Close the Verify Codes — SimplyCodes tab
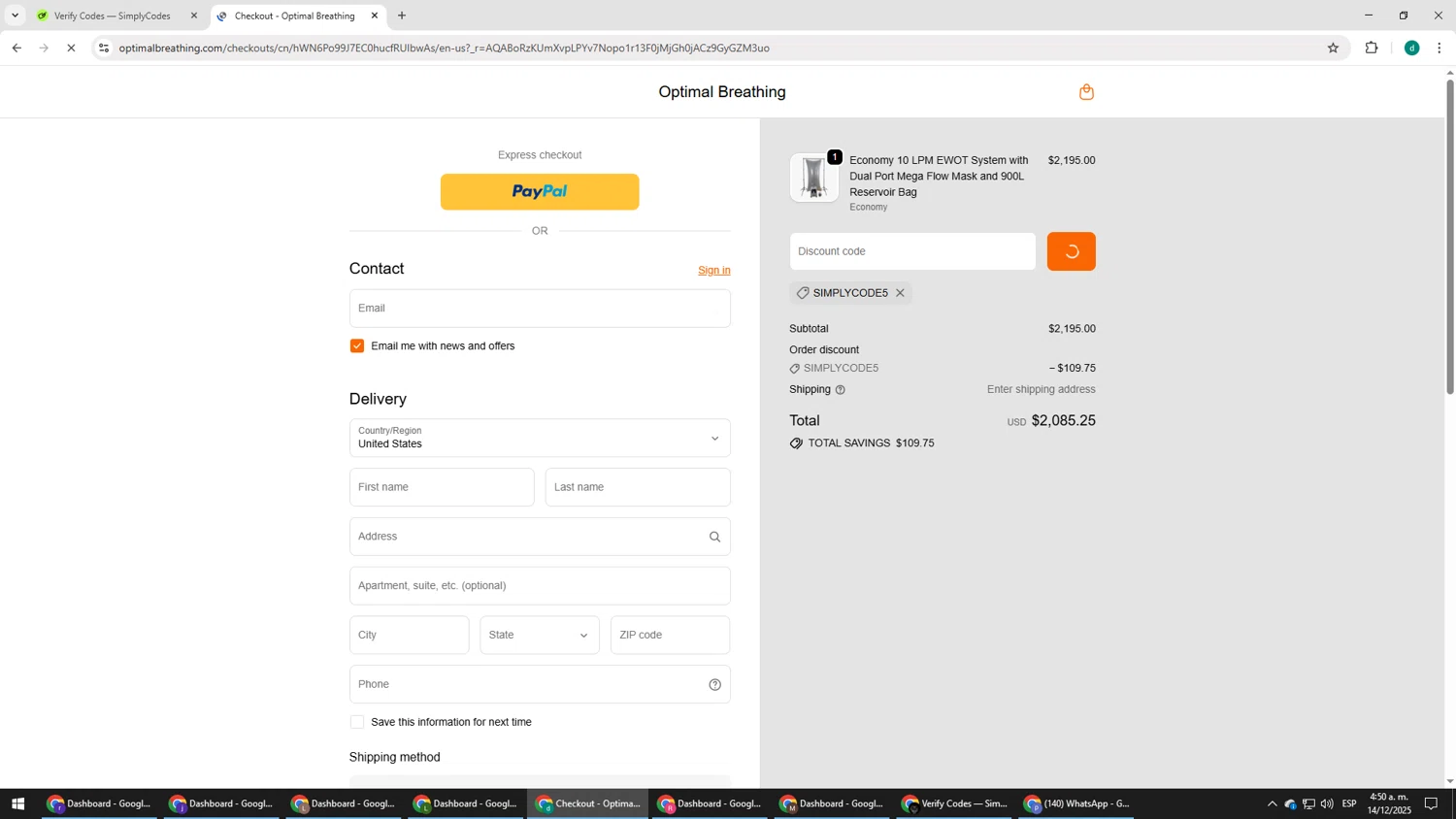1456x819 pixels. click(x=193, y=16)
